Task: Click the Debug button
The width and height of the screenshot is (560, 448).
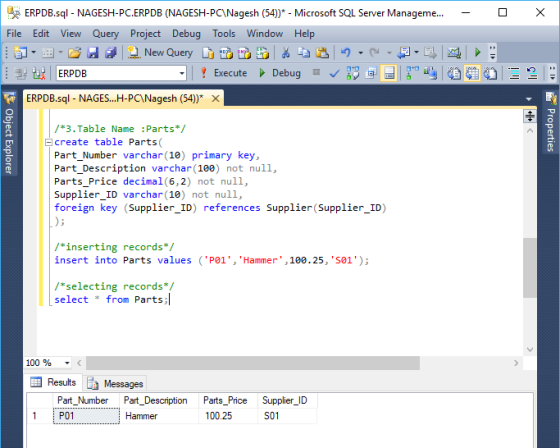Action: point(280,73)
